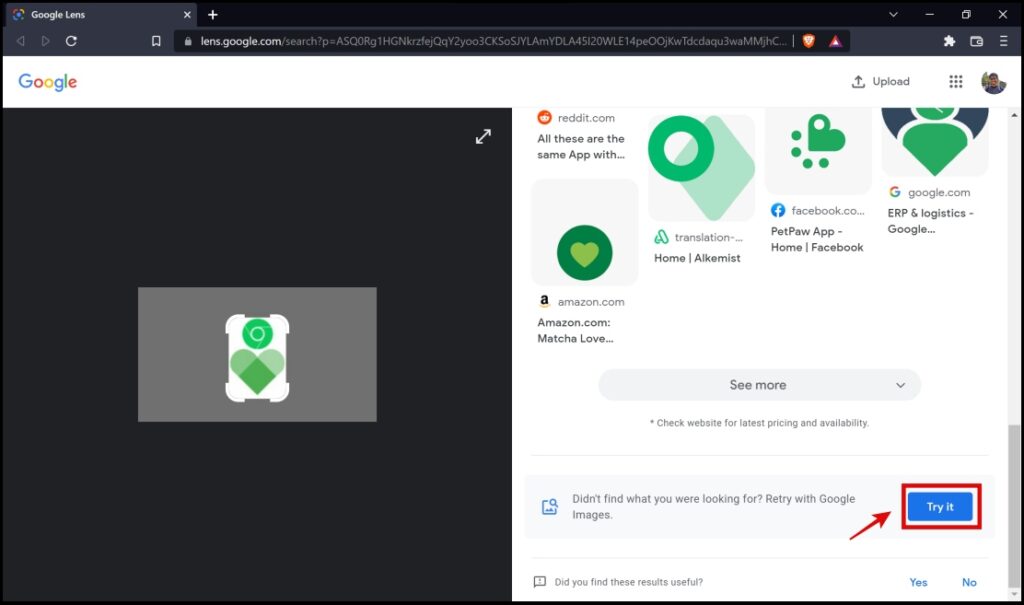The height and width of the screenshot is (605, 1024).
Task: Click the google.com result thumbnail
Action: 935,141
